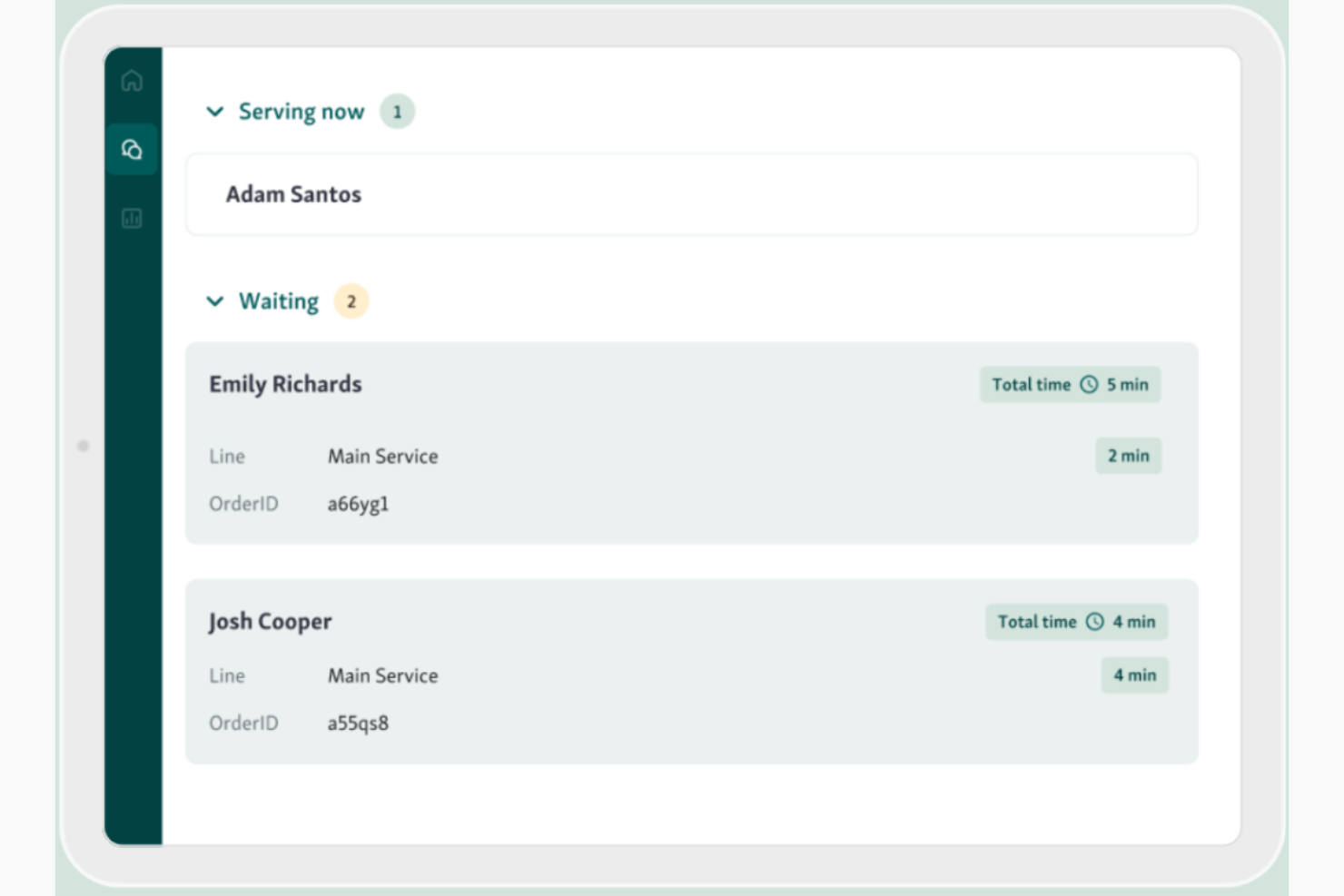Click Emily Richards' 2 min wait badge
The image size is (1344, 896).
click(1128, 456)
